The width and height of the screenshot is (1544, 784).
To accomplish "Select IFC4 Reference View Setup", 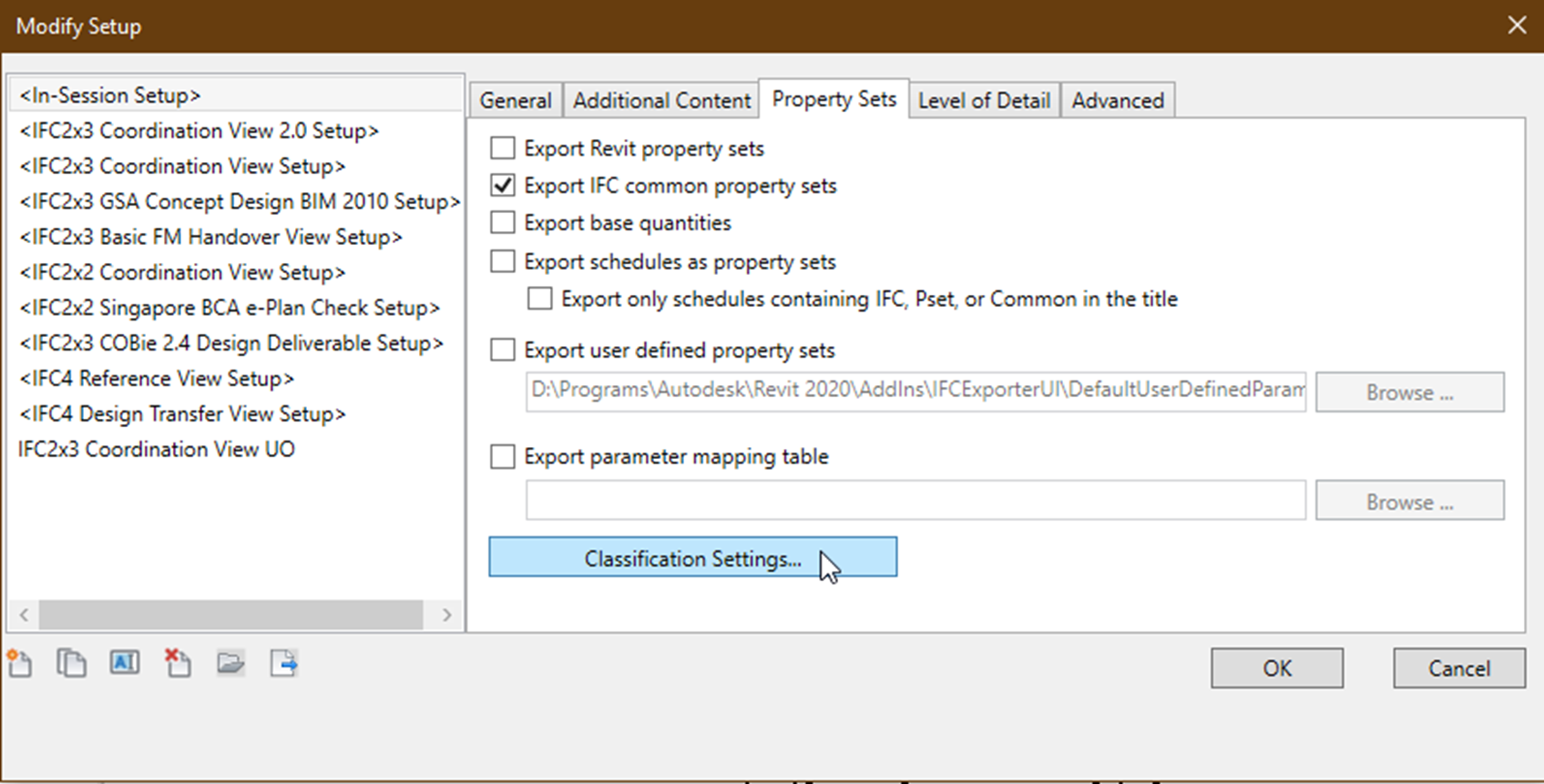I will point(157,379).
